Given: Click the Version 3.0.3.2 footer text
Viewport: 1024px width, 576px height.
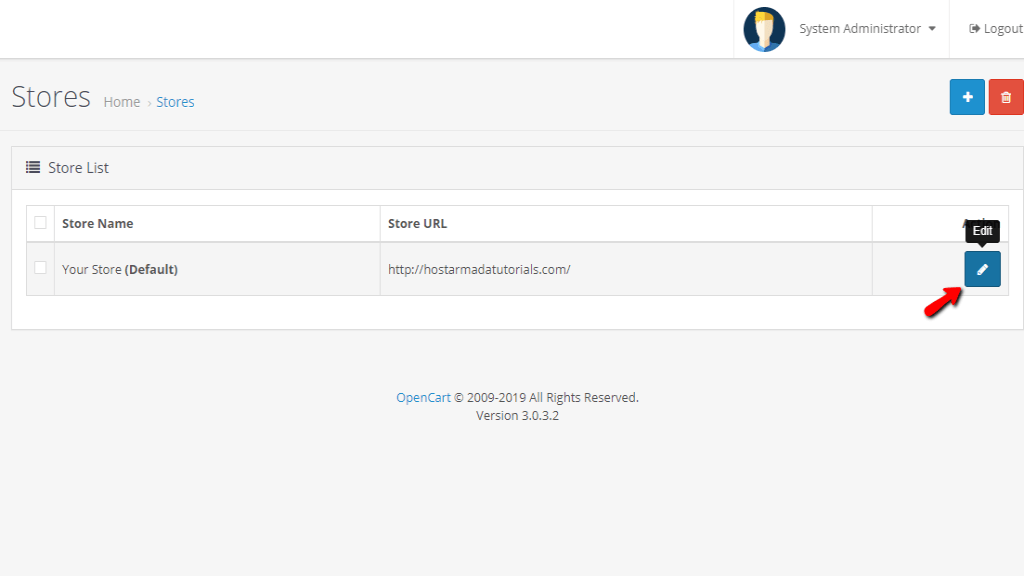Looking at the screenshot, I should point(517,415).
